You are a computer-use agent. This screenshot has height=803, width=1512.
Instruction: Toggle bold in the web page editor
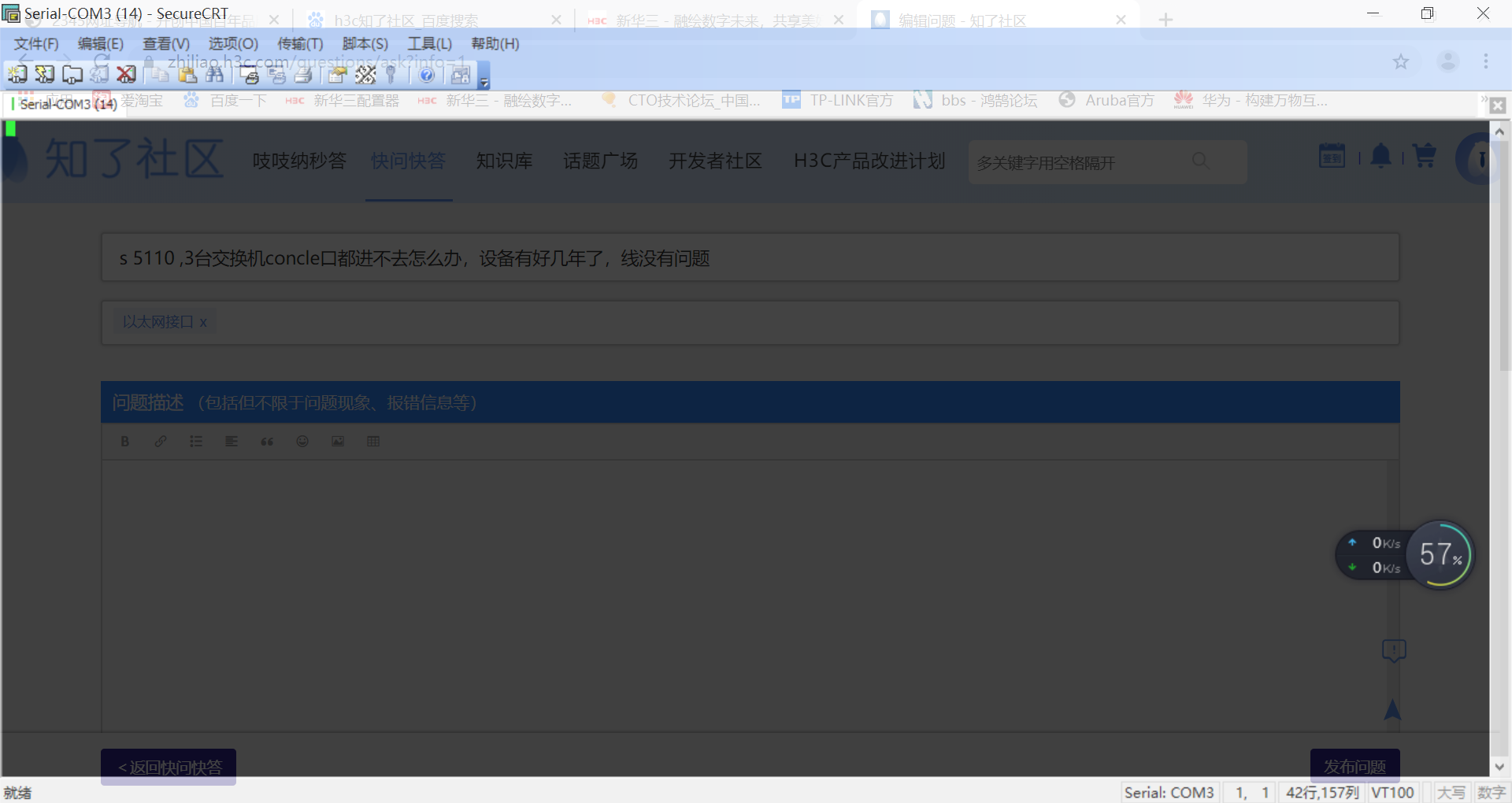pos(124,442)
